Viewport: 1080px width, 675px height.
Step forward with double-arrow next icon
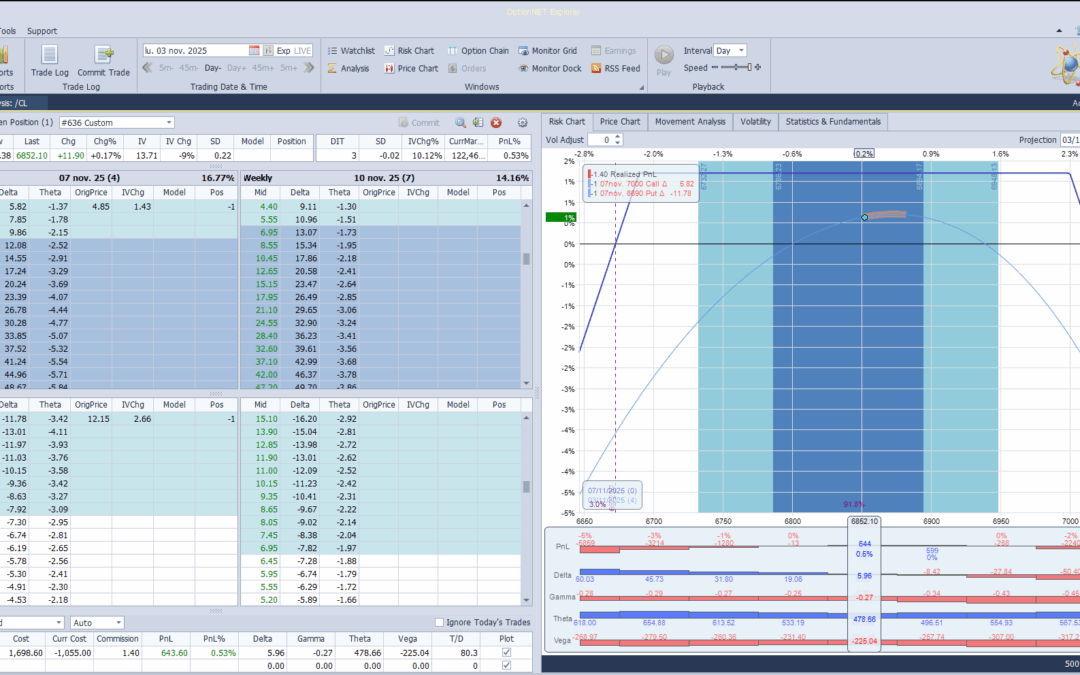tap(310, 68)
